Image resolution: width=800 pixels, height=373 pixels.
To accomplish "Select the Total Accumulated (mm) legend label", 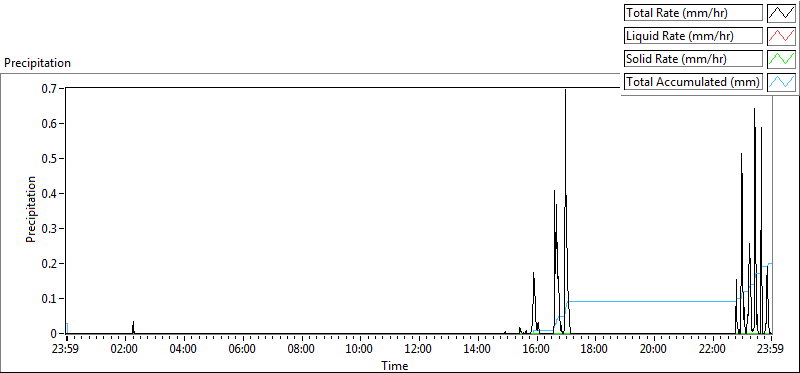I will coord(694,82).
